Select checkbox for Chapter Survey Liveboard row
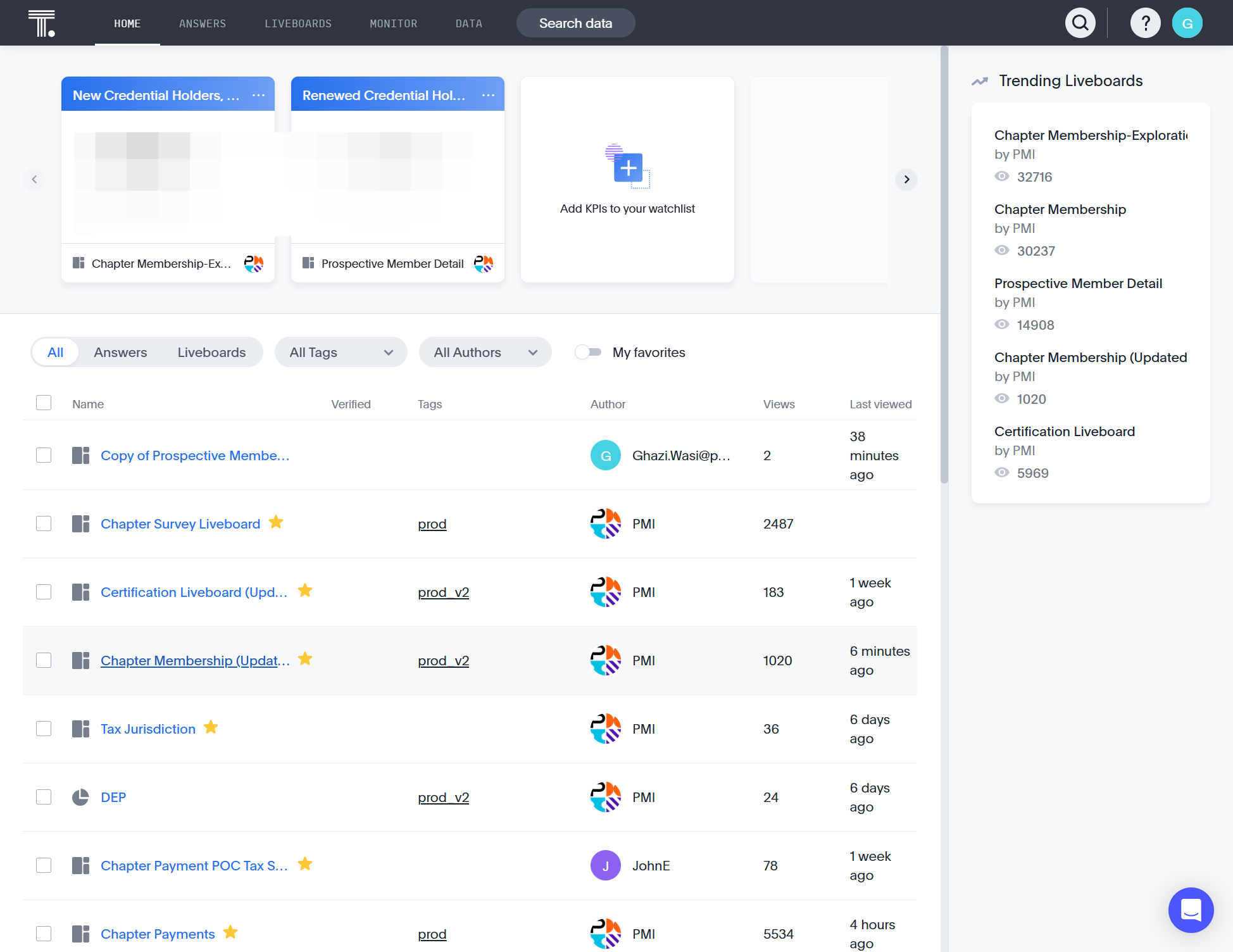The image size is (1233, 952). [x=44, y=524]
